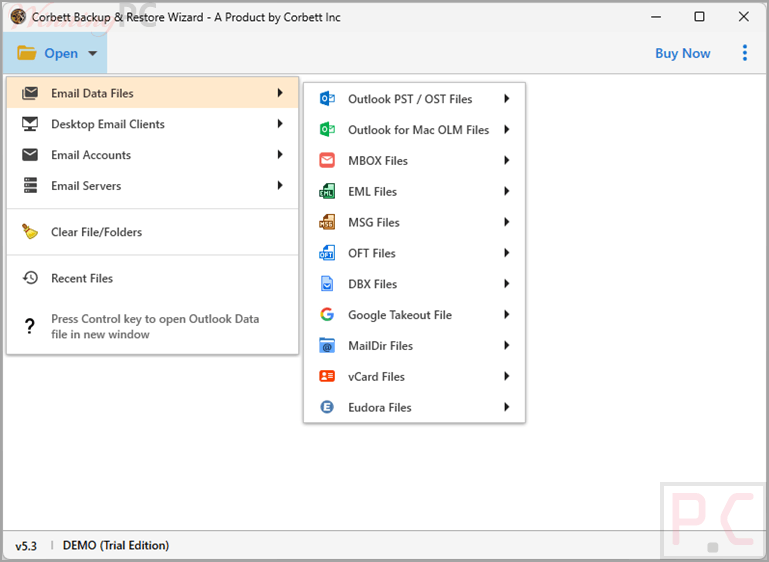Click the Email Accounts envelope icon
The height and width of the screenshot is (562, 769).
coord(30,154)
